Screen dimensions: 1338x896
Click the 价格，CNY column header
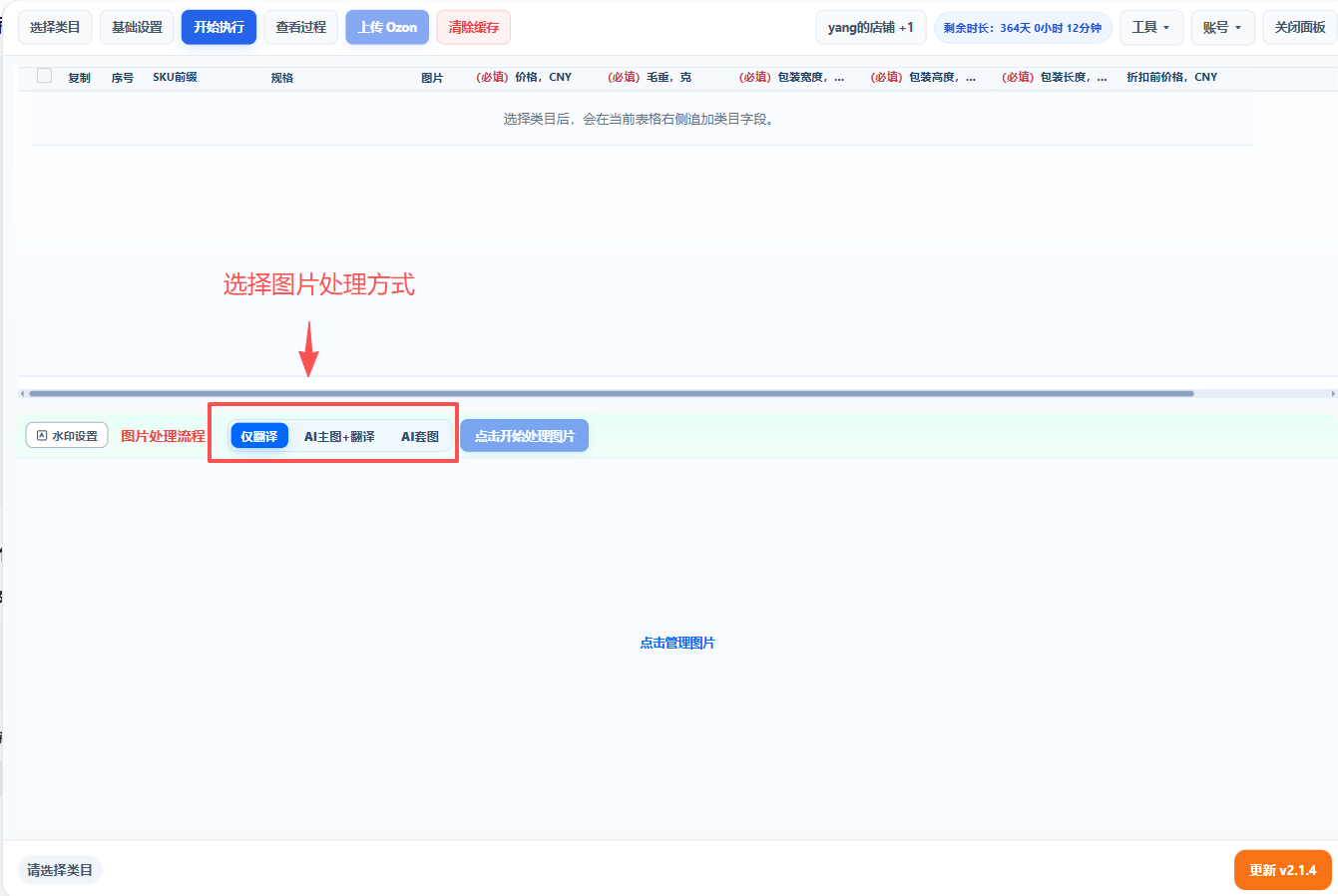(x=524, y=77)
